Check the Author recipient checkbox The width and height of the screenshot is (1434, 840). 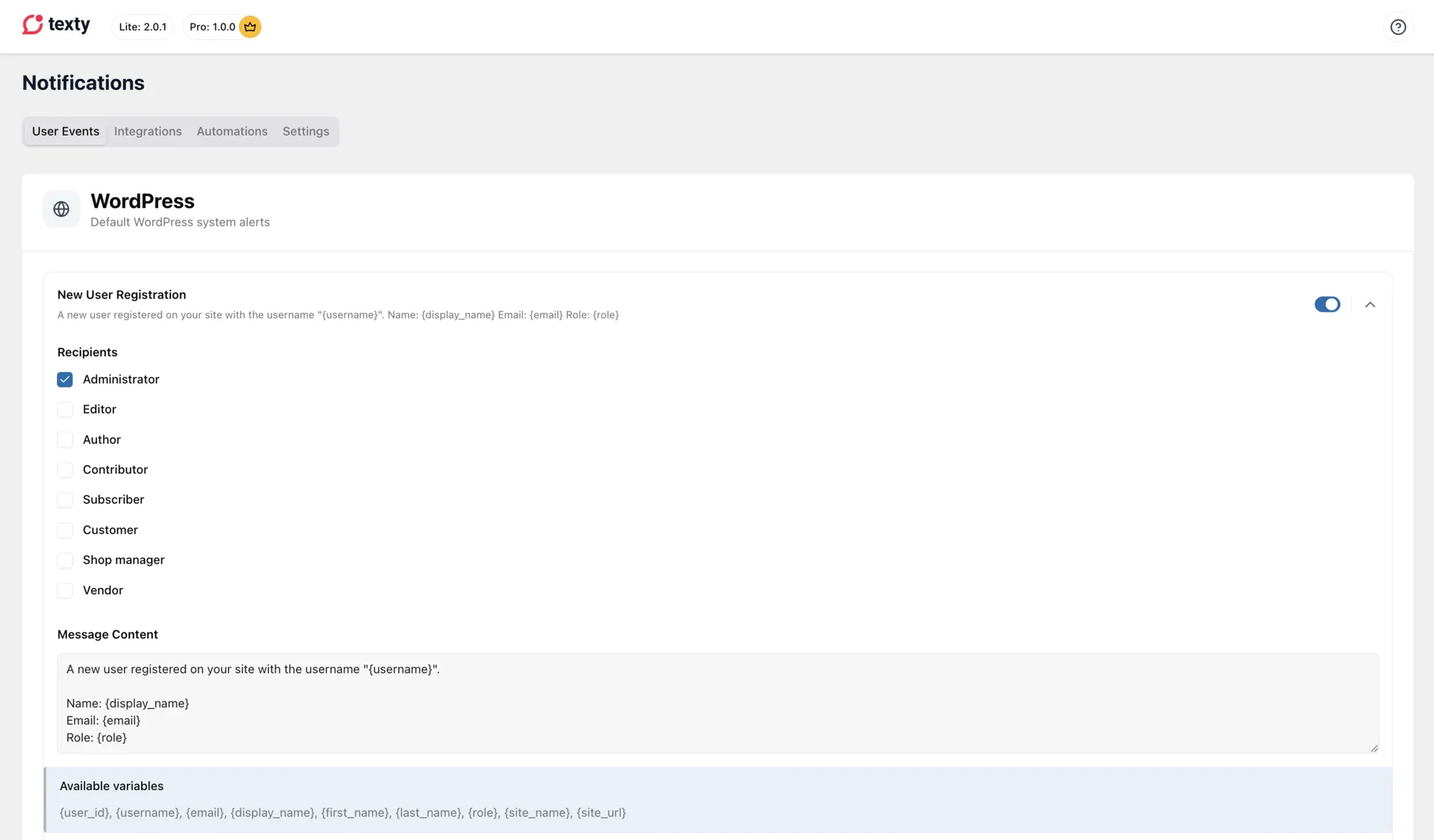click(65, 440)
